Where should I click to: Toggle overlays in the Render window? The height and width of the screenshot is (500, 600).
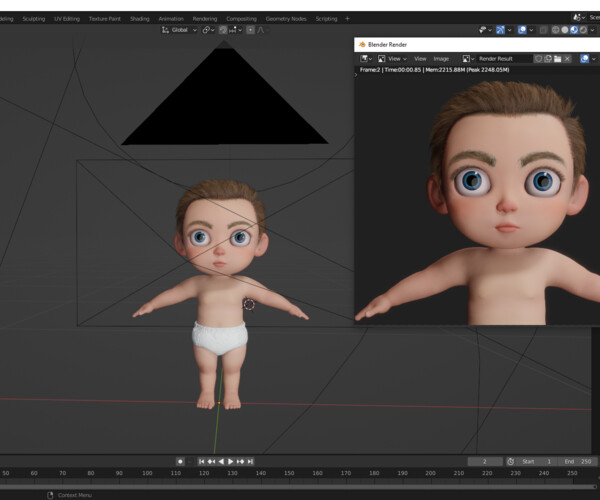coord(584,59)
